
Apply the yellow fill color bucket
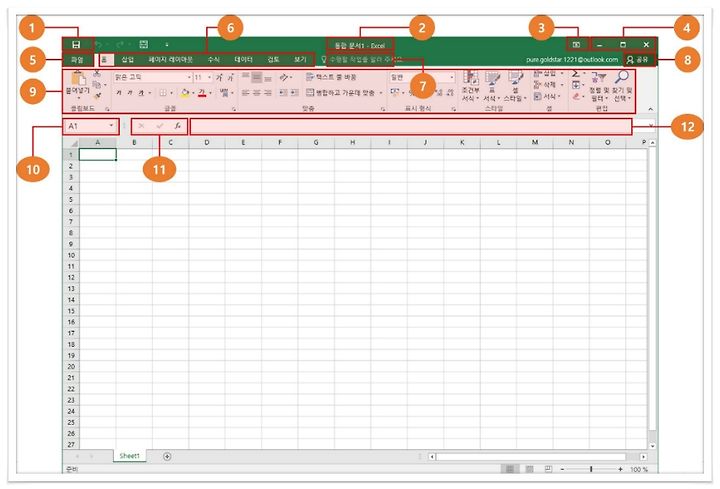coord(185,93)
